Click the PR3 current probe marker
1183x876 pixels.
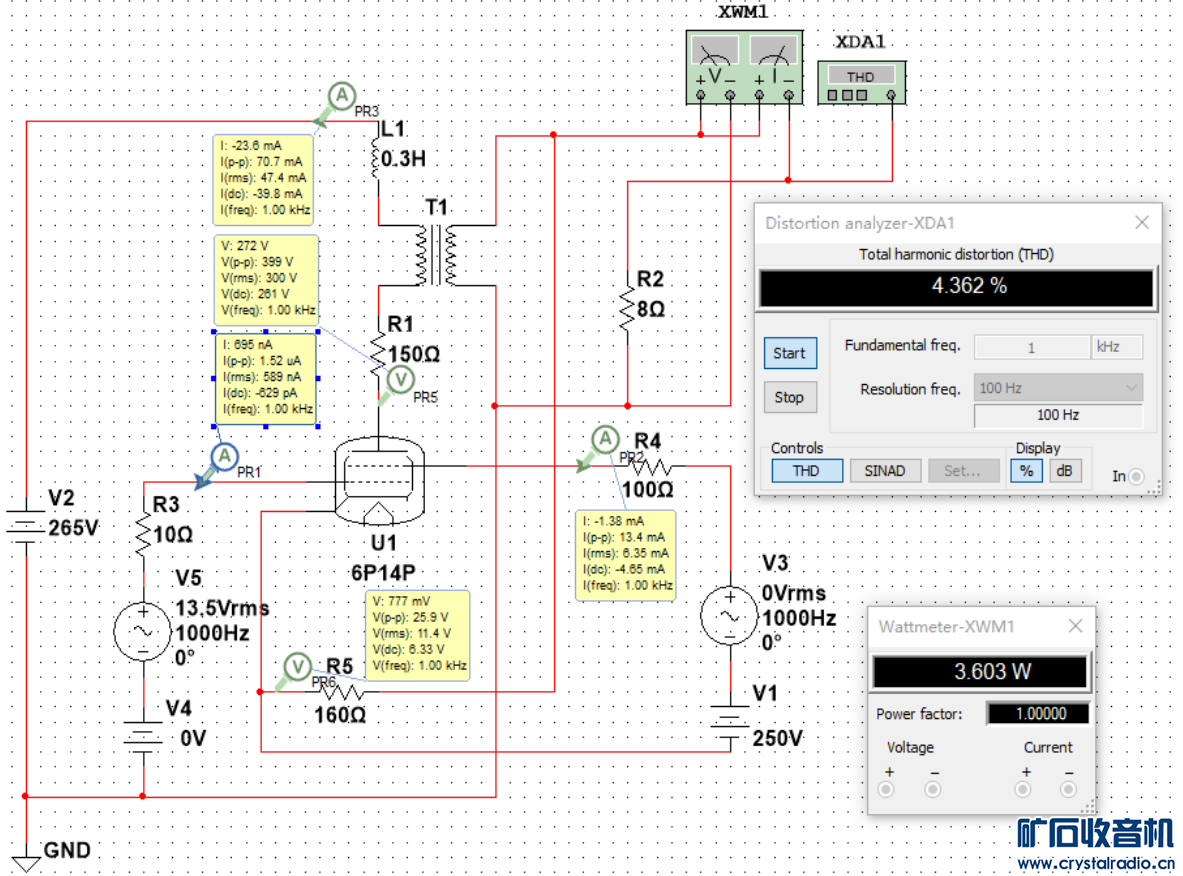[x=342, y=96]
